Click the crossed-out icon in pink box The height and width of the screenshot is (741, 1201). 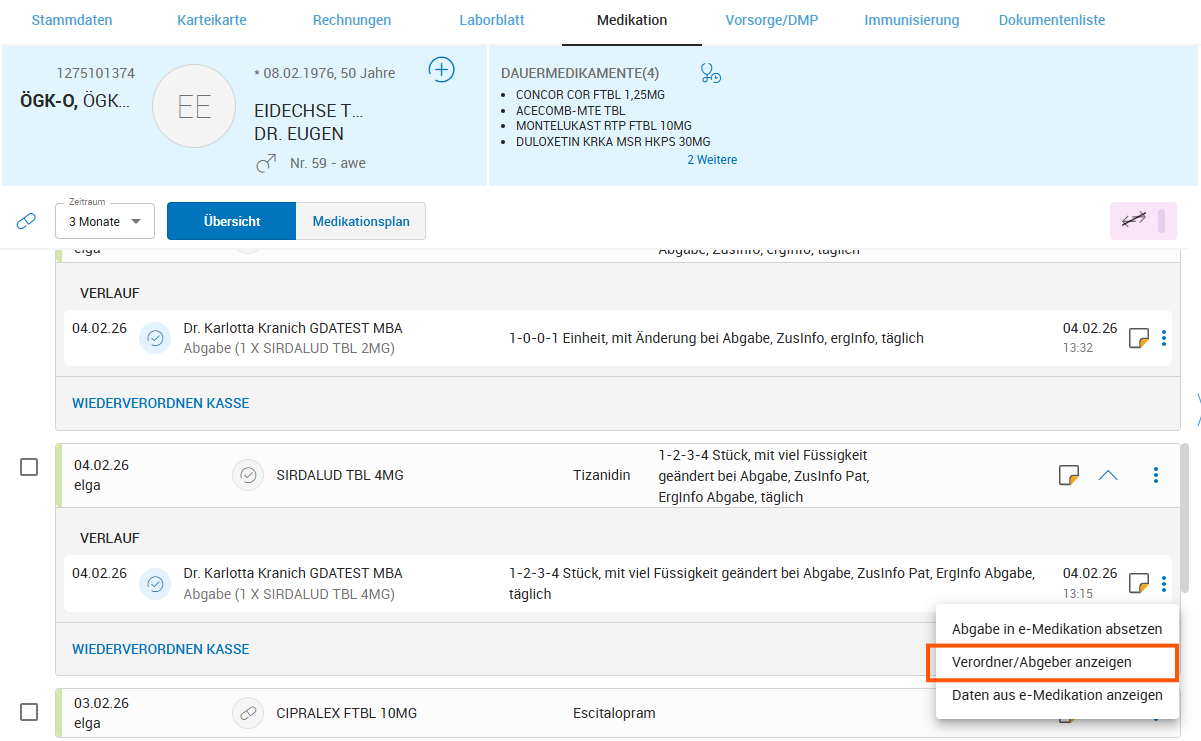click(1133, 221)
